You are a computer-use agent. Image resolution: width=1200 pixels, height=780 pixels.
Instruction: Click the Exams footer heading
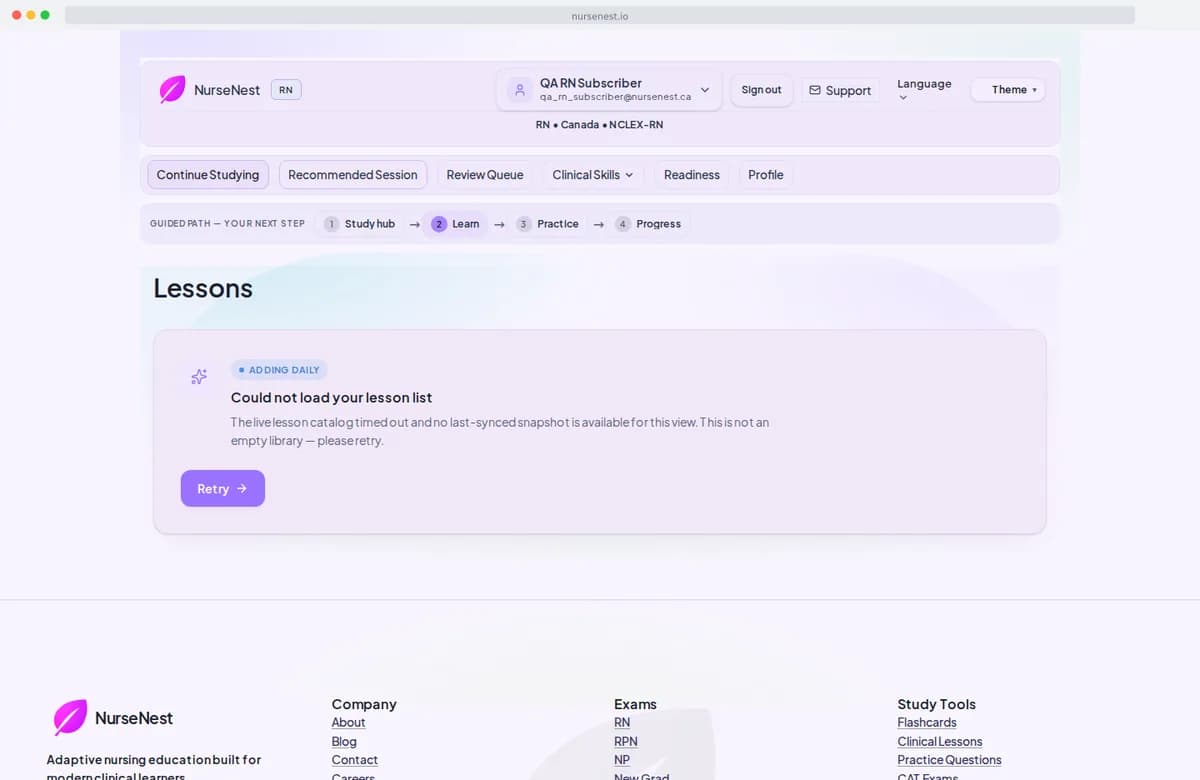click(x=635, y=704)
